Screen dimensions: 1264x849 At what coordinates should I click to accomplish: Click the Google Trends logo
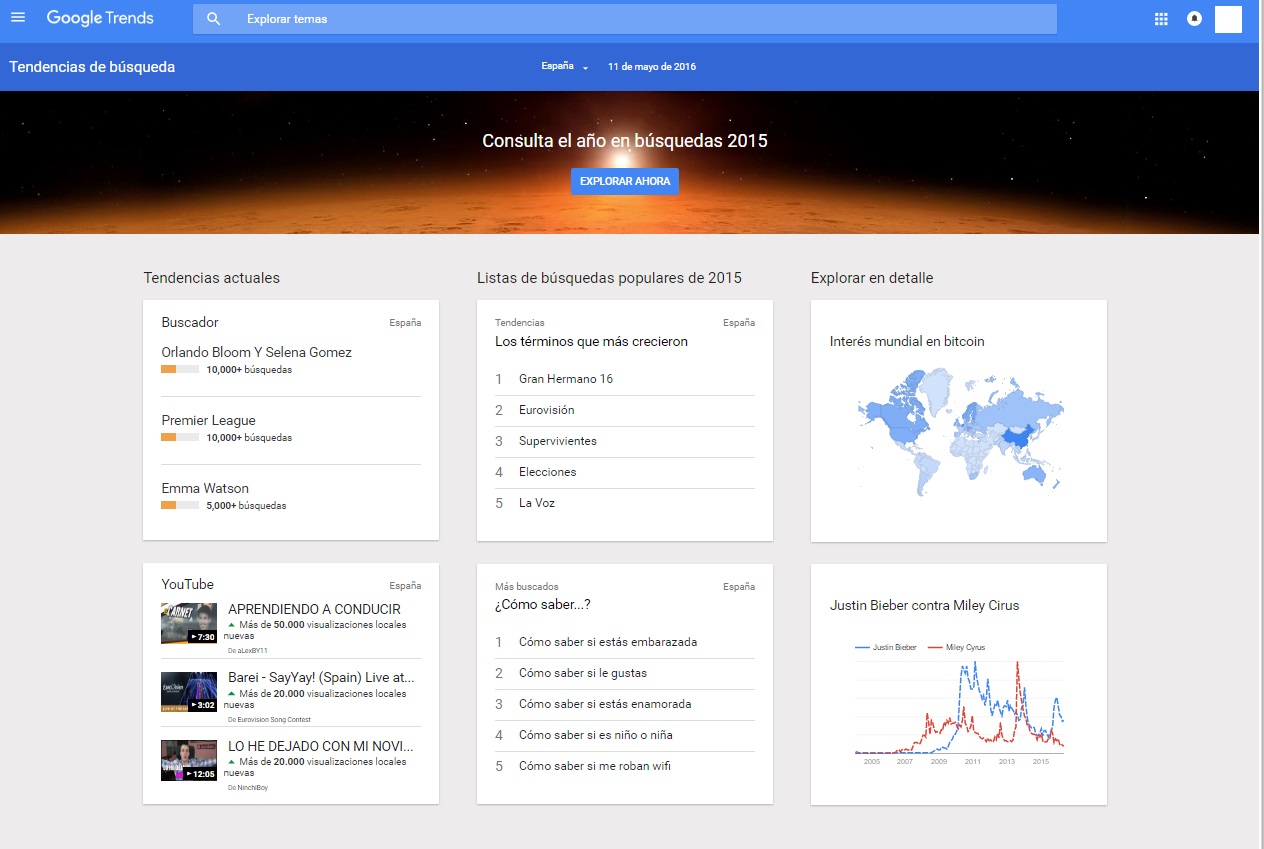point(100,18)
